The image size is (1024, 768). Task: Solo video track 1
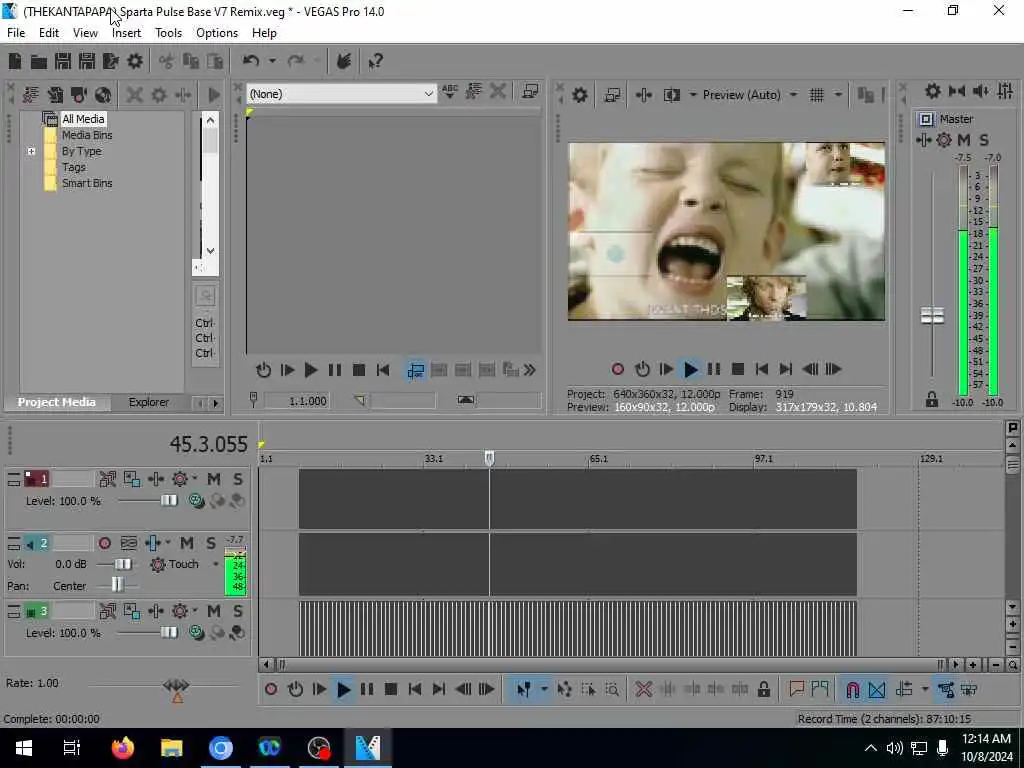click(238, 479)
